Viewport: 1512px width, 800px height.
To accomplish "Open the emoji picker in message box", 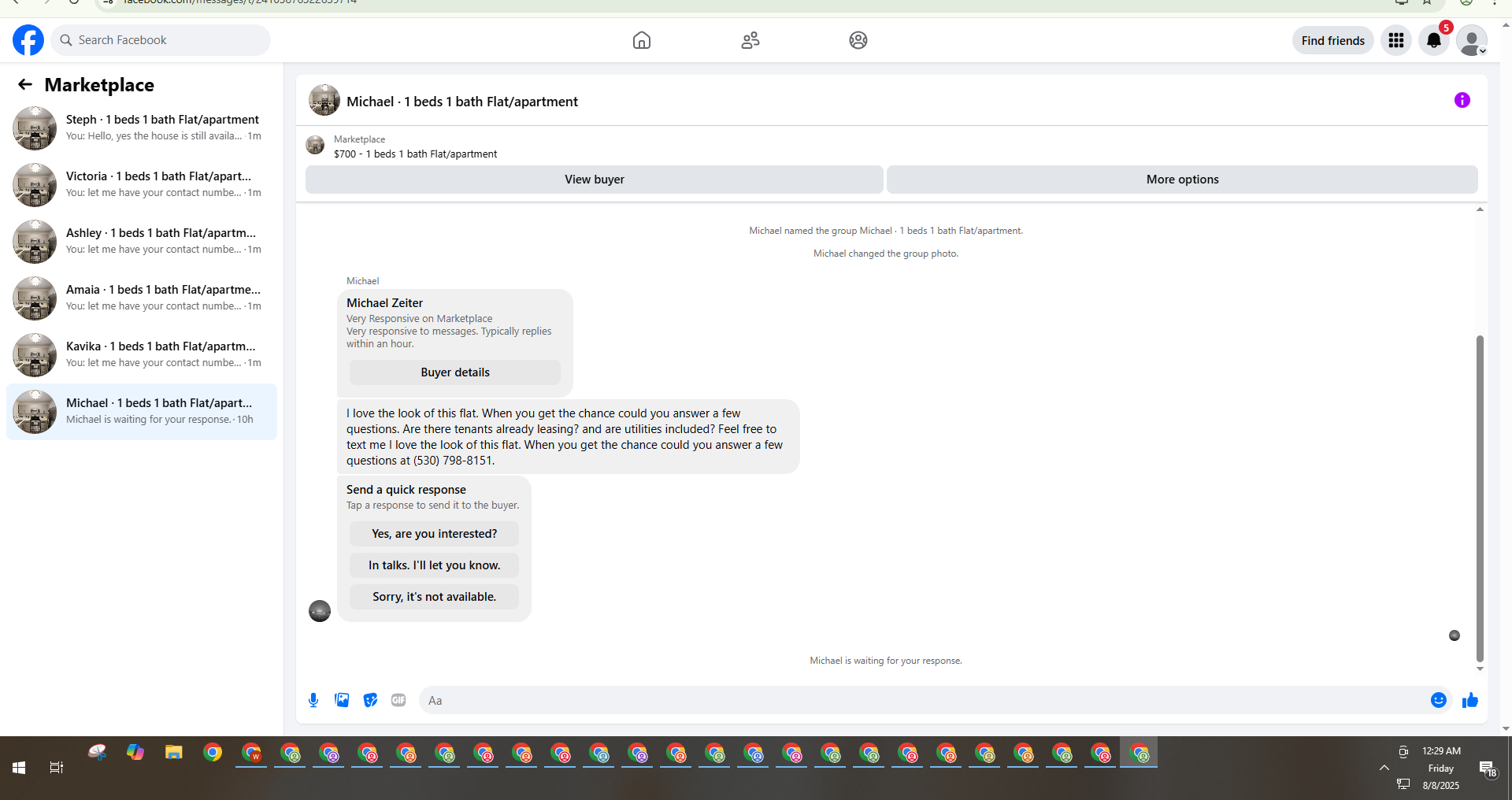I will coord(1439,700).
